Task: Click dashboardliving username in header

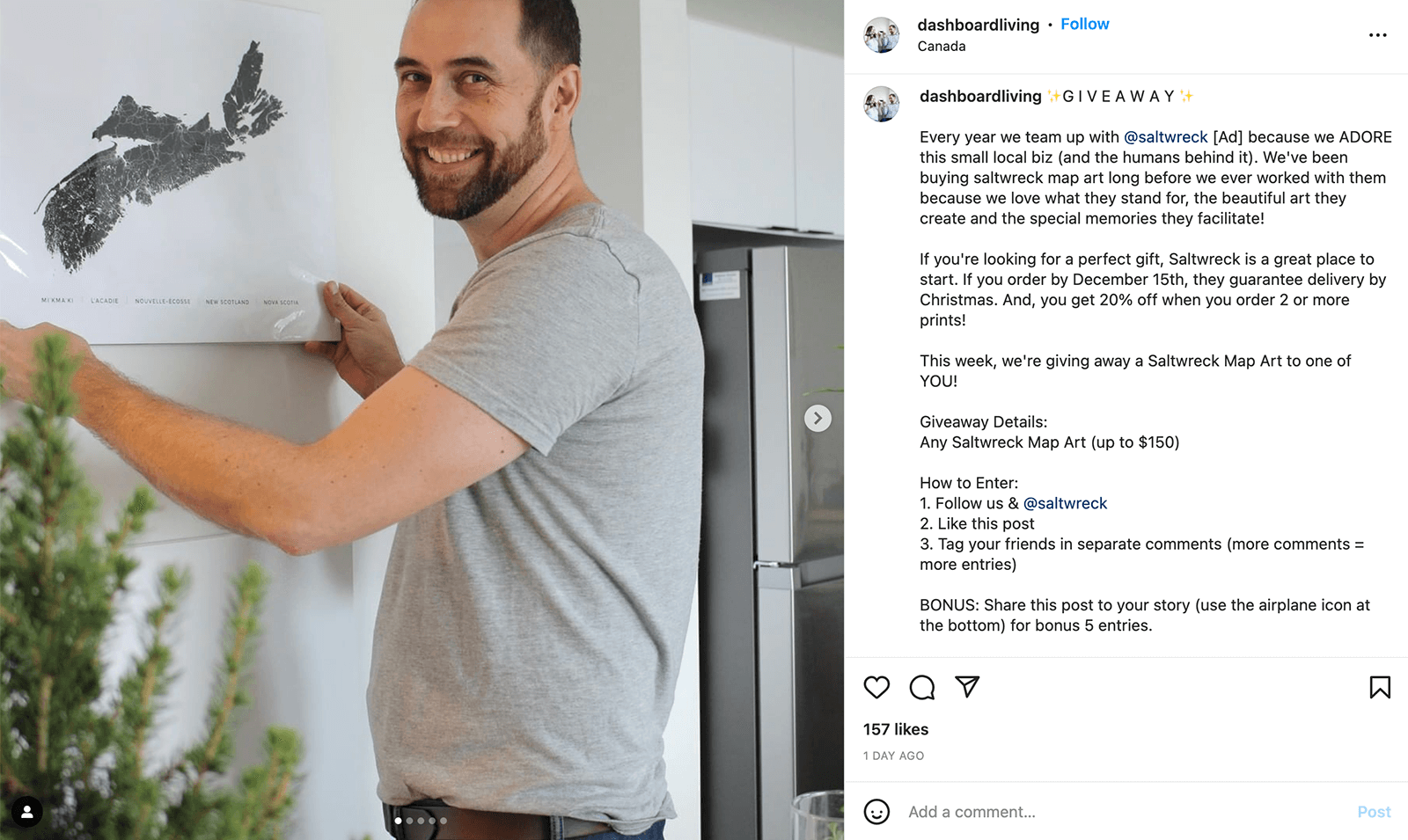Action: (x=978, y=25)
